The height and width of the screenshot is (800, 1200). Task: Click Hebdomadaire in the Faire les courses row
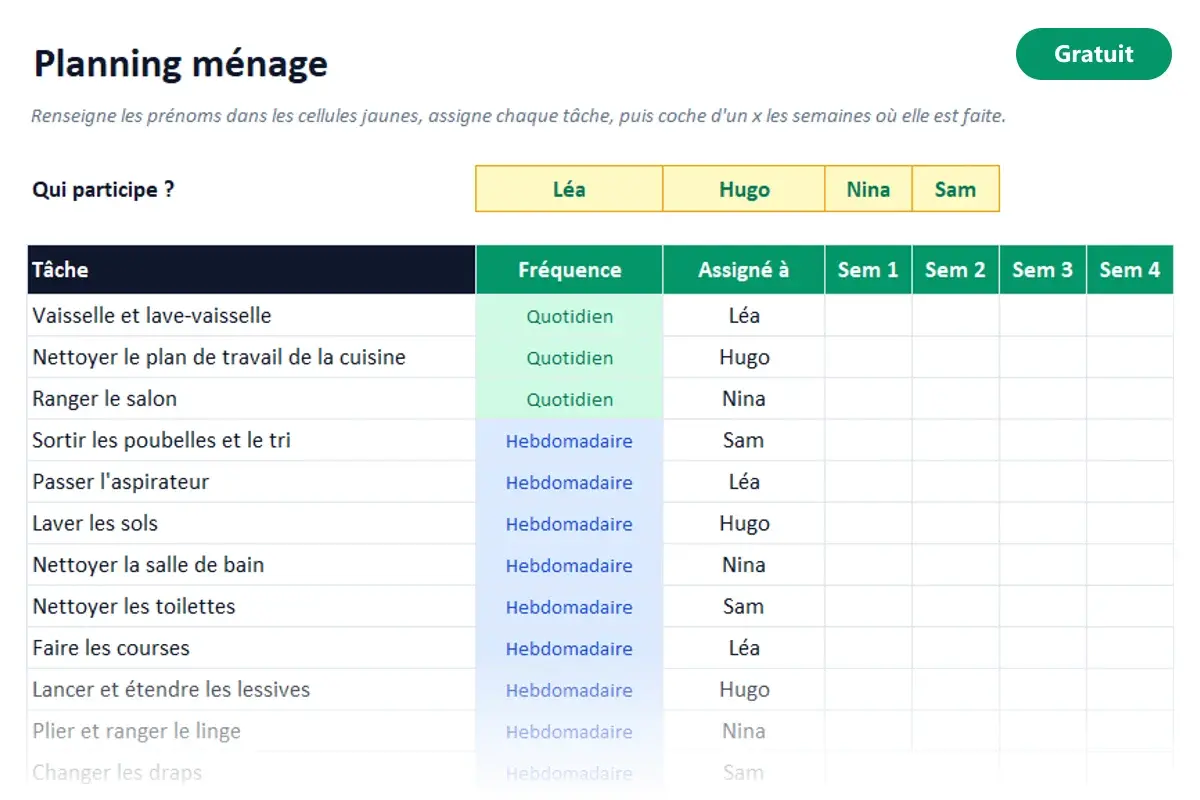click(x=569, y=649)
